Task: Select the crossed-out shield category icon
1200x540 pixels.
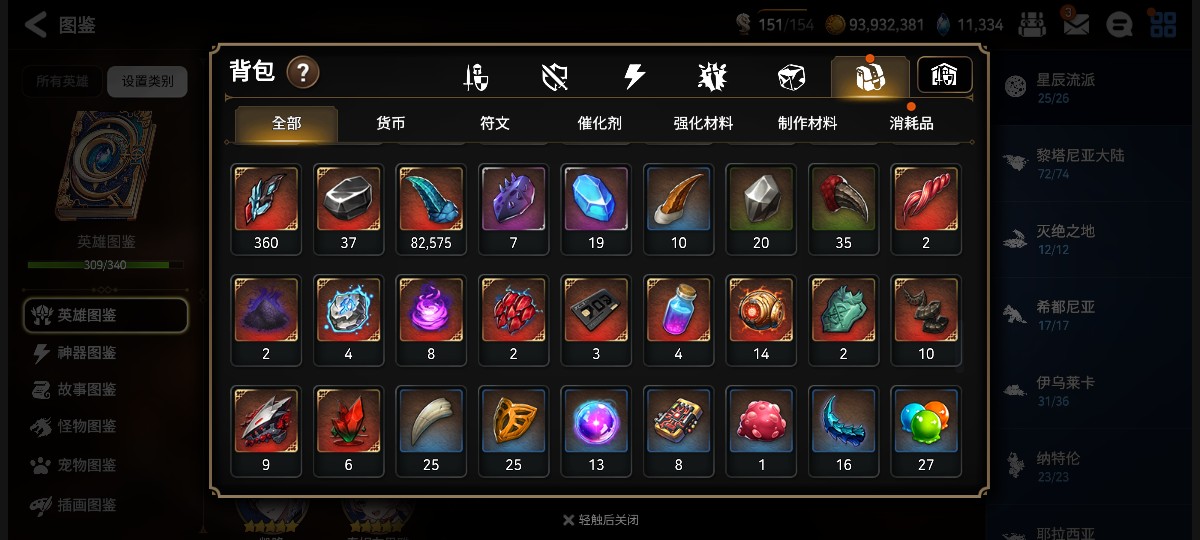Action: (x=555, y=77)
